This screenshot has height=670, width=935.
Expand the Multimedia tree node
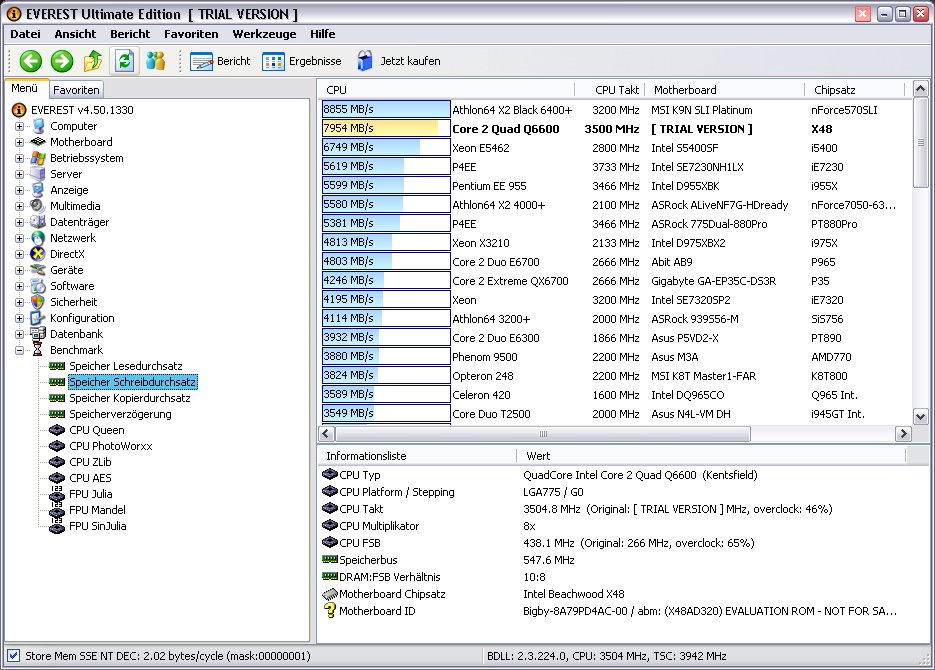(x=20, y=206)
